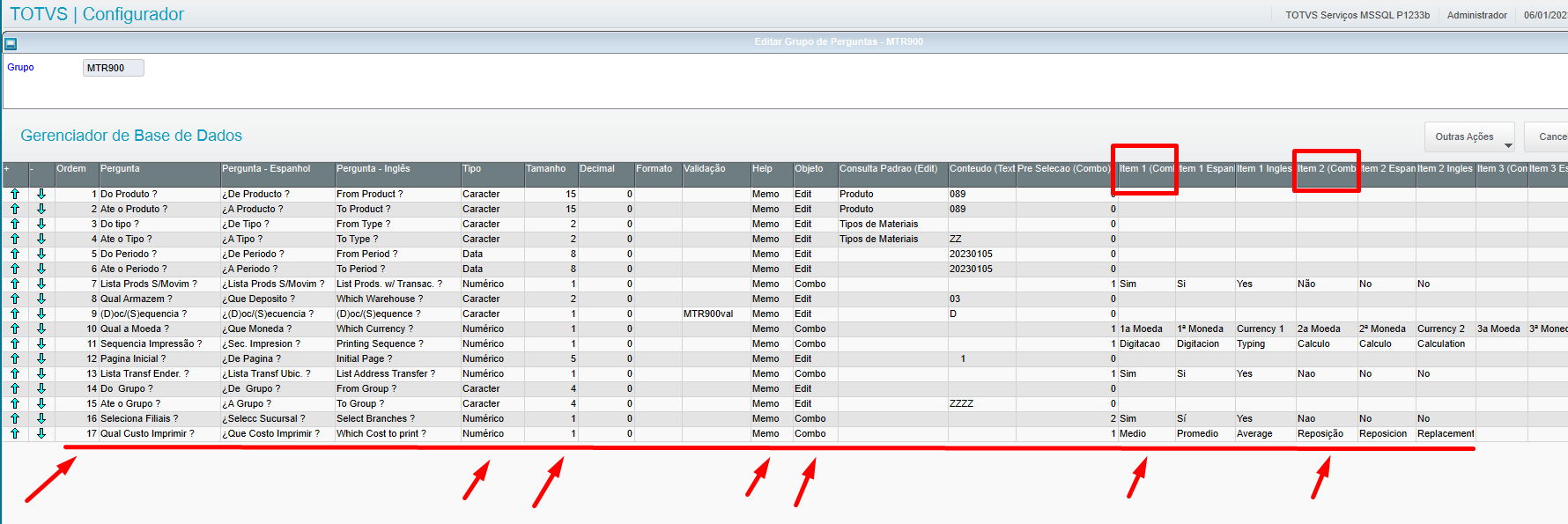The height and width of the screenshot is (524, 1568).
Task: Move row 'Do Produto ?' down
Action: click(x=41, y=194)
